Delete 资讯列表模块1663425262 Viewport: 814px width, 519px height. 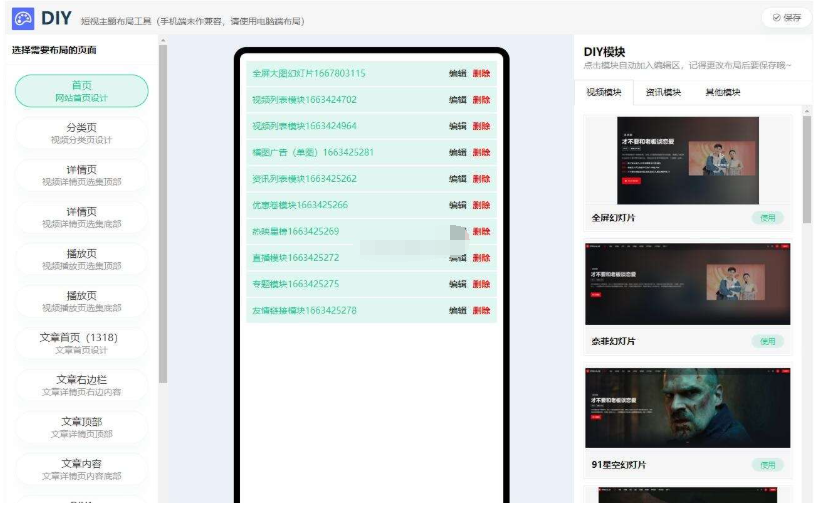481,179
